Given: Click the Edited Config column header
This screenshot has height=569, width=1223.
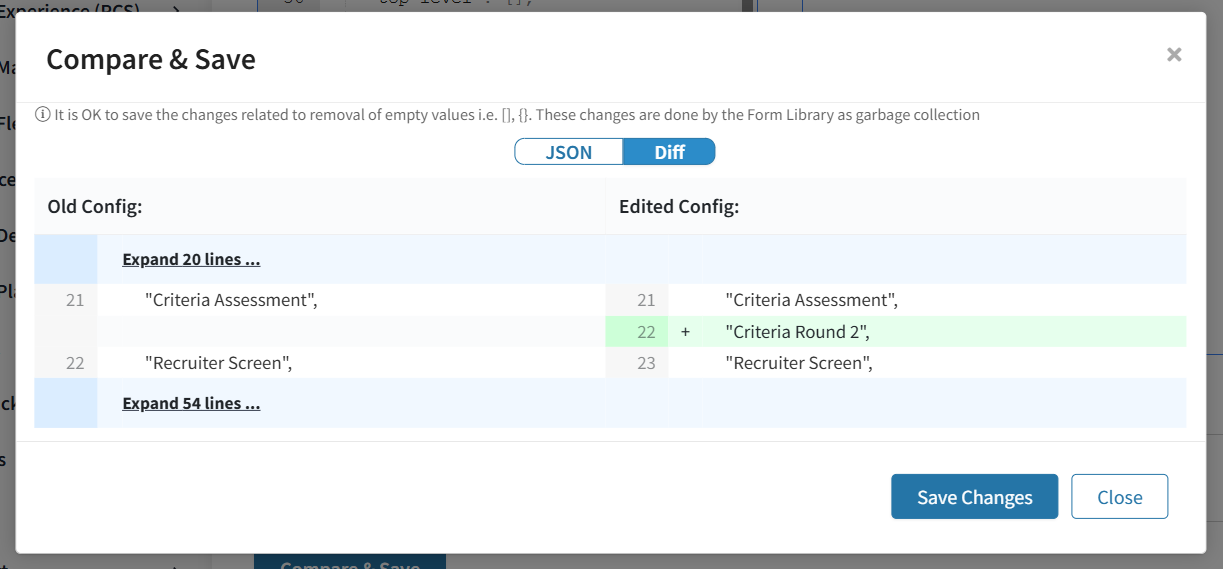Looking at the screenshot, I should (679, 208).
